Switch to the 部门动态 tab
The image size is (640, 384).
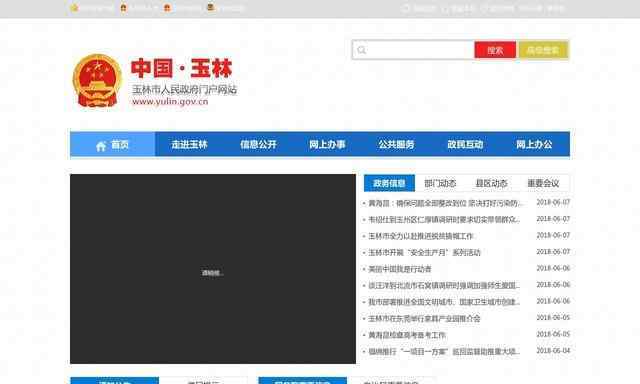click(x=440, y=183)
